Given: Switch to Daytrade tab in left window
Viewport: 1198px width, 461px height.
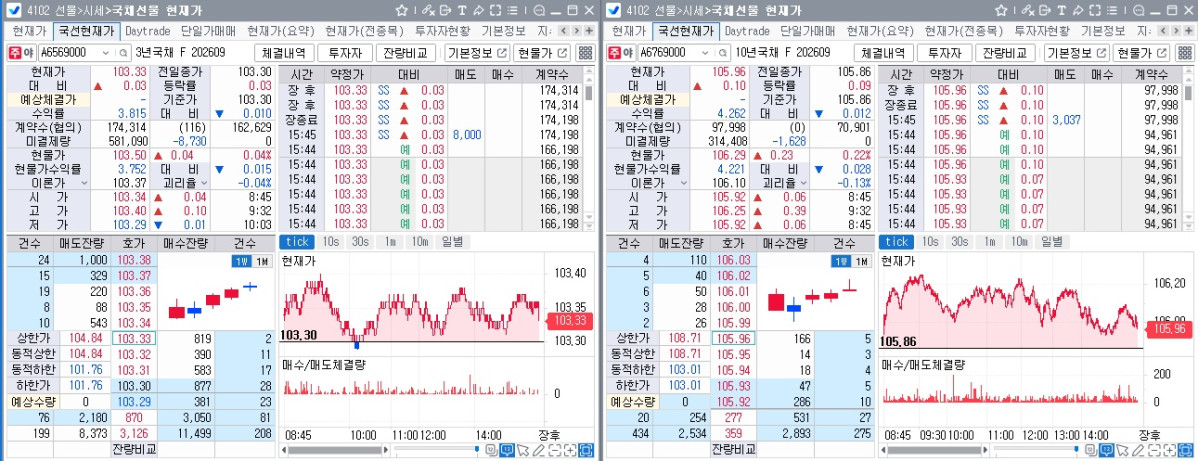Looking at the screenshot, I should pyautogui.click(x=147, y=31).
